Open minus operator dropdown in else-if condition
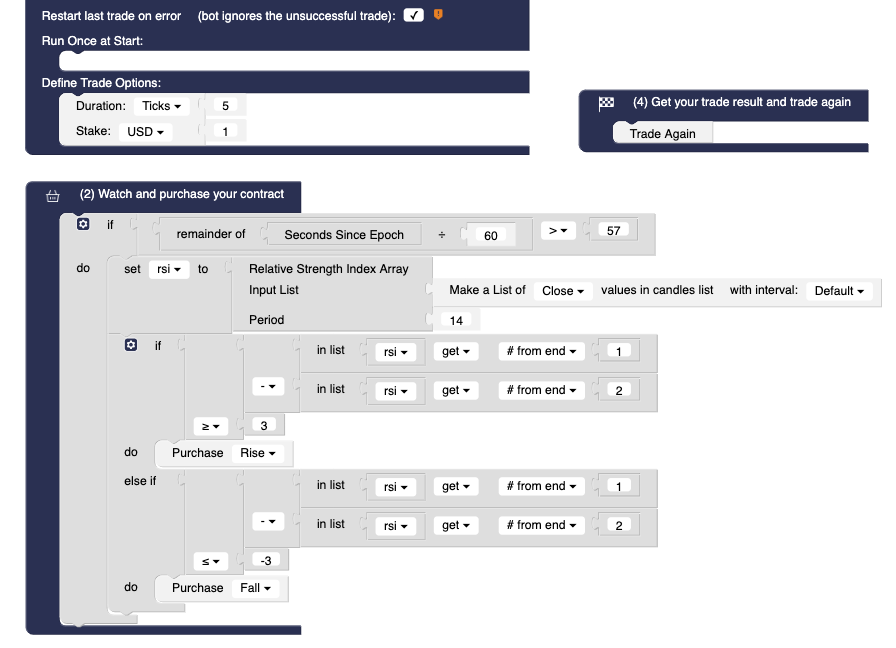This screenshot has width=896, height=648. click(268, 522)
